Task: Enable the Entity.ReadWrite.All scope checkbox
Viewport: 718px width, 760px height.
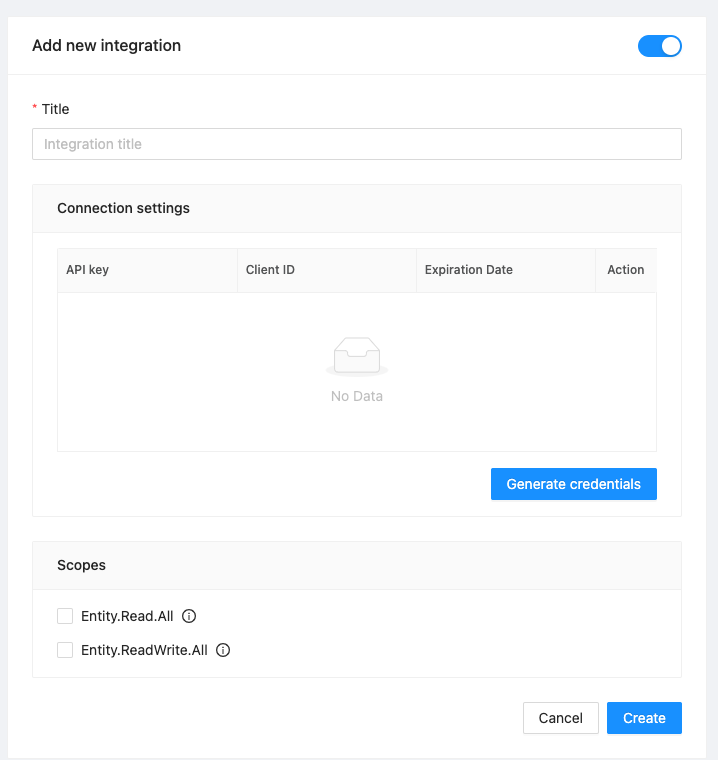Action: (65, 650)
